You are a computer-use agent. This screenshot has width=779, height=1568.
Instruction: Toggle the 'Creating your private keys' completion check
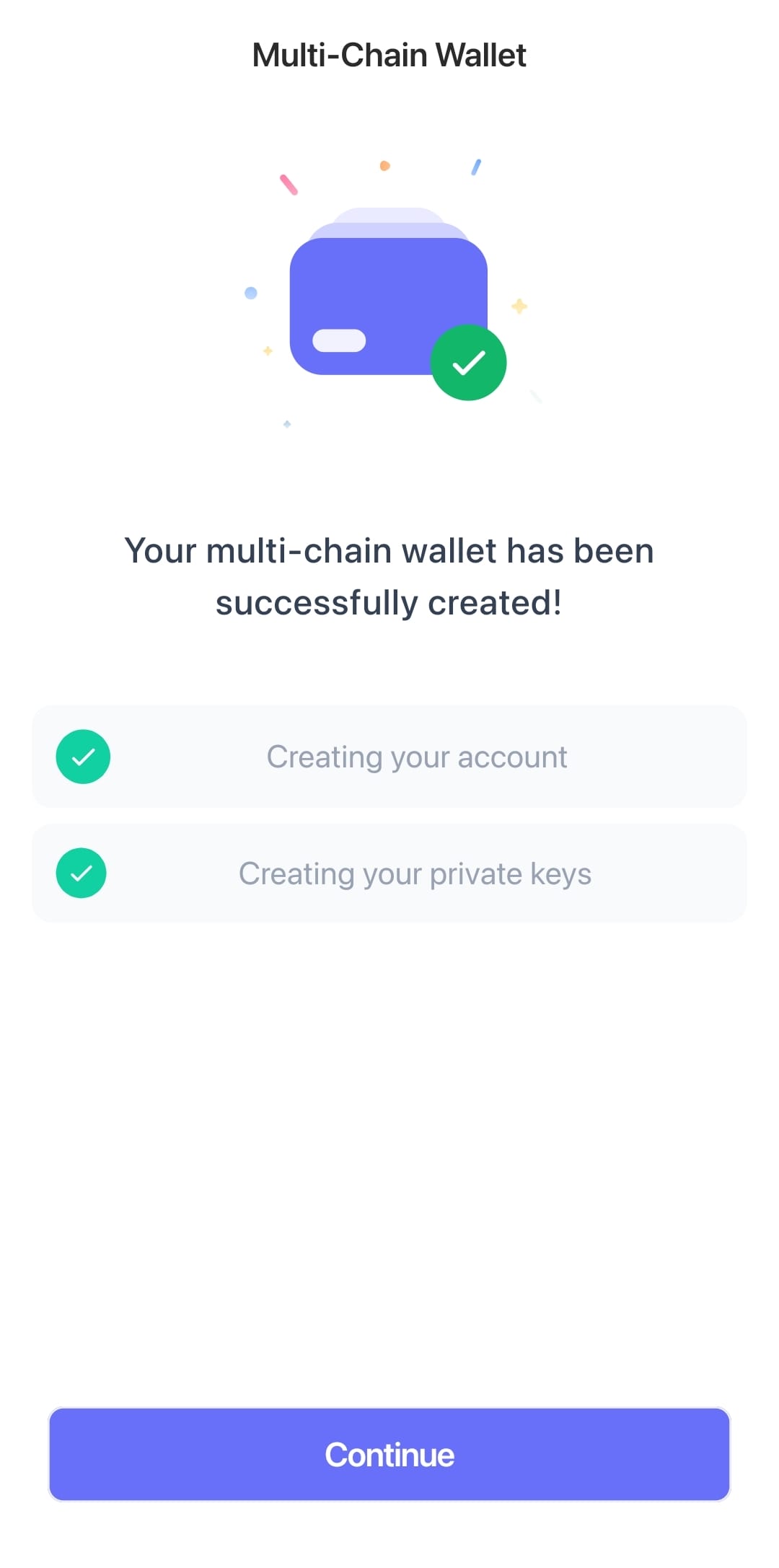82,872
